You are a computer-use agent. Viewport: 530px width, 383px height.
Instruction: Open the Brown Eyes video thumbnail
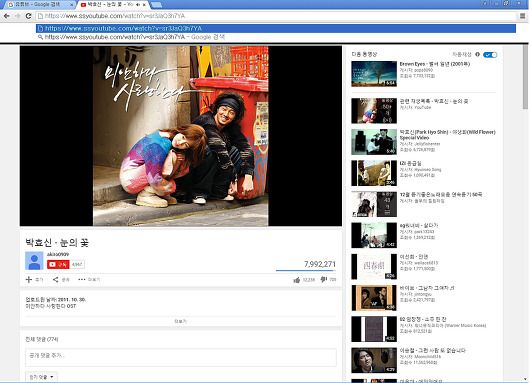coord(374,74)
